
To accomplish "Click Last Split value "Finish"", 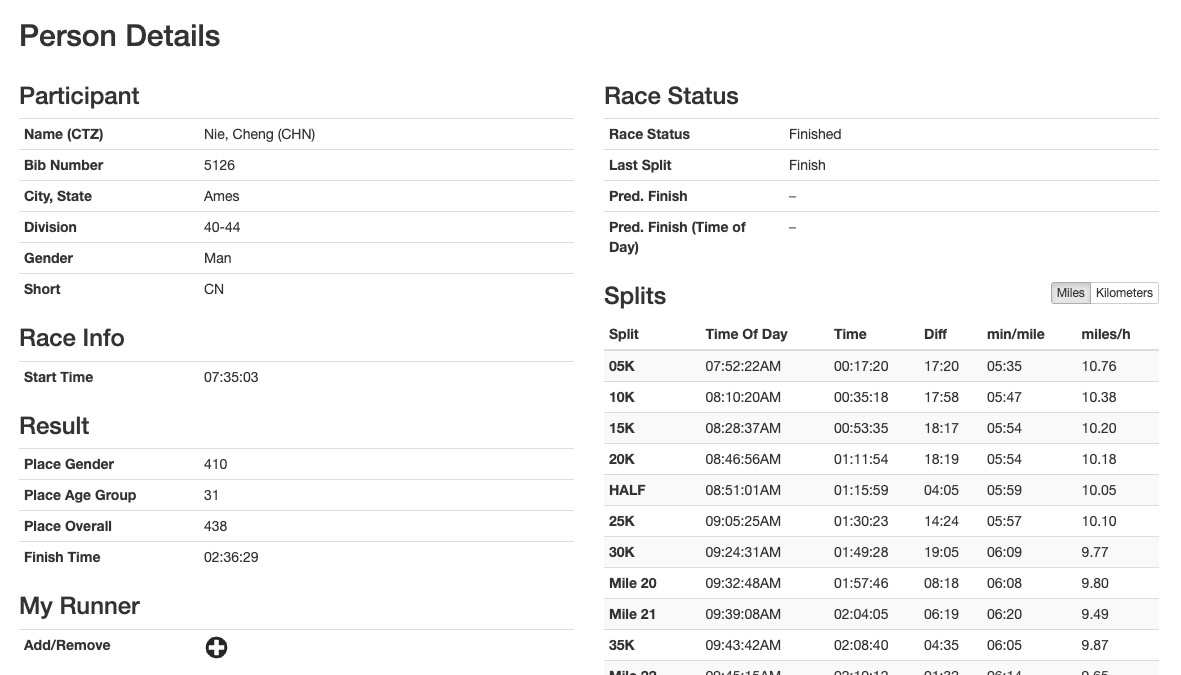I will (807, 165).
